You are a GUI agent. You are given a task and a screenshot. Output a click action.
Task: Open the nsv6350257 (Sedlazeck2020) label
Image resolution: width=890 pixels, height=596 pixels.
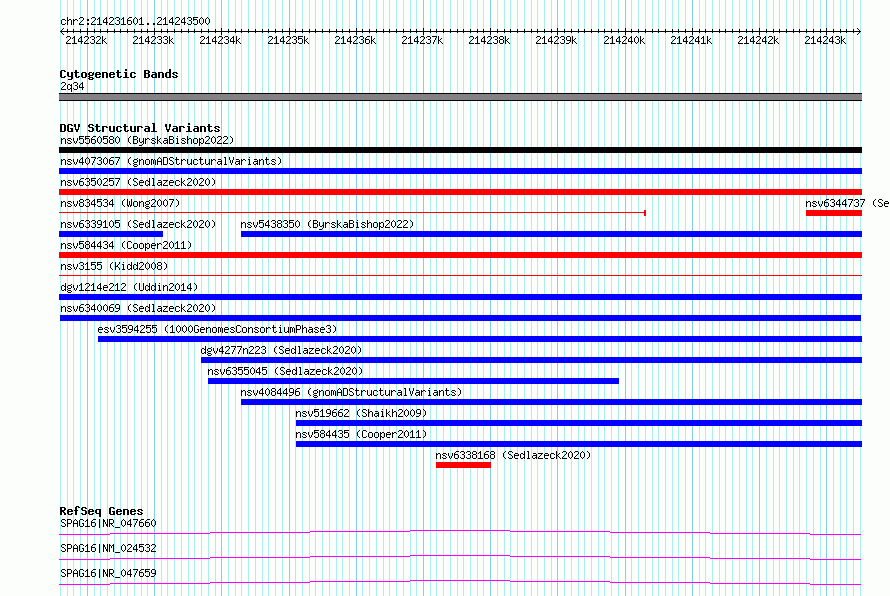tap(138, 182)
